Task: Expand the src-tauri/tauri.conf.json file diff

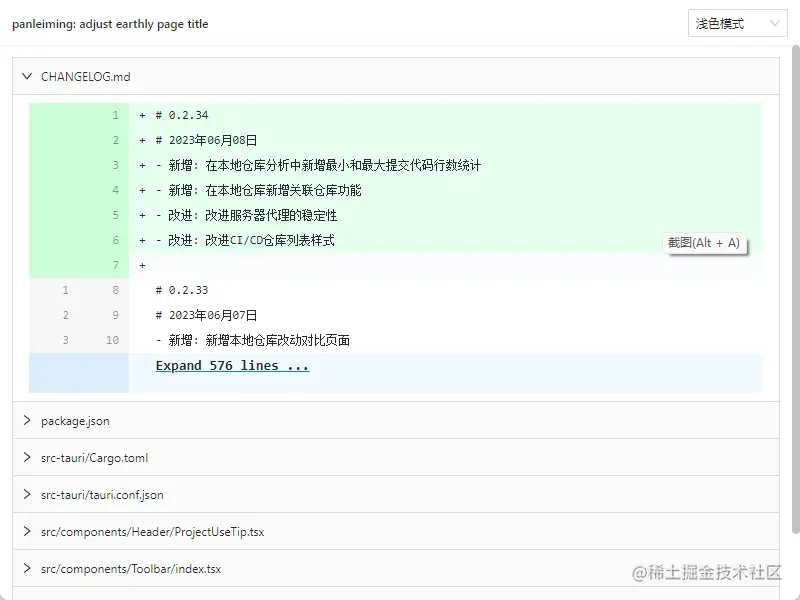Action: pos(27,494)
